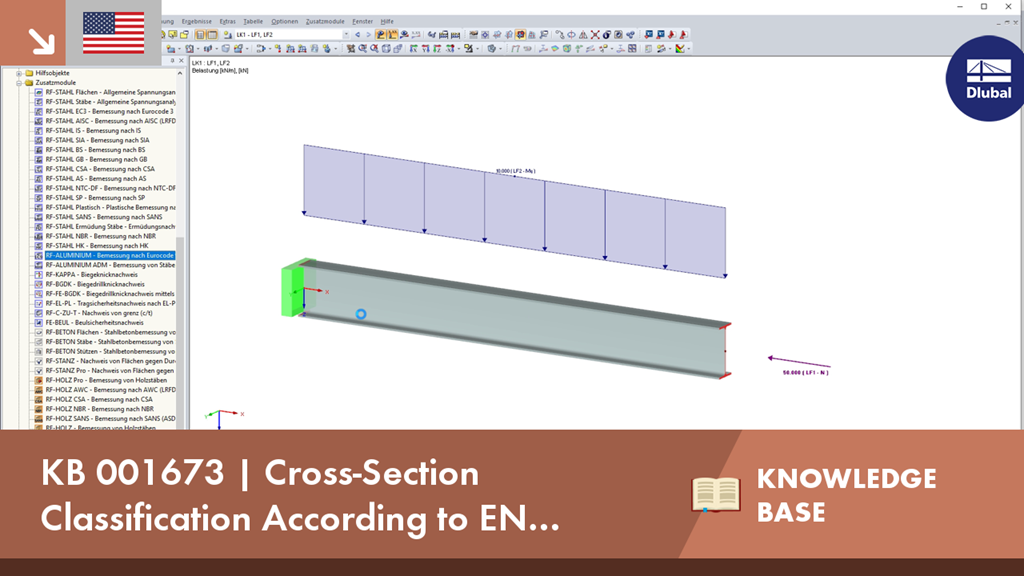Close the navigator panel with its X

click(182, 61)
